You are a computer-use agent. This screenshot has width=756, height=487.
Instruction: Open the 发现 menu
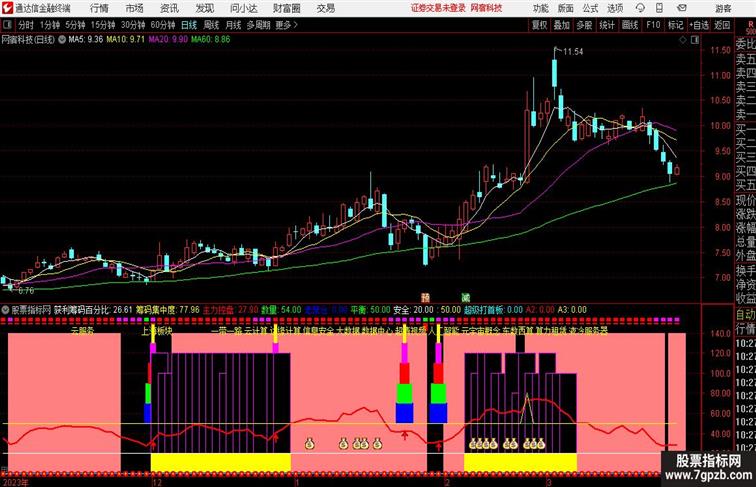(204, 8)
